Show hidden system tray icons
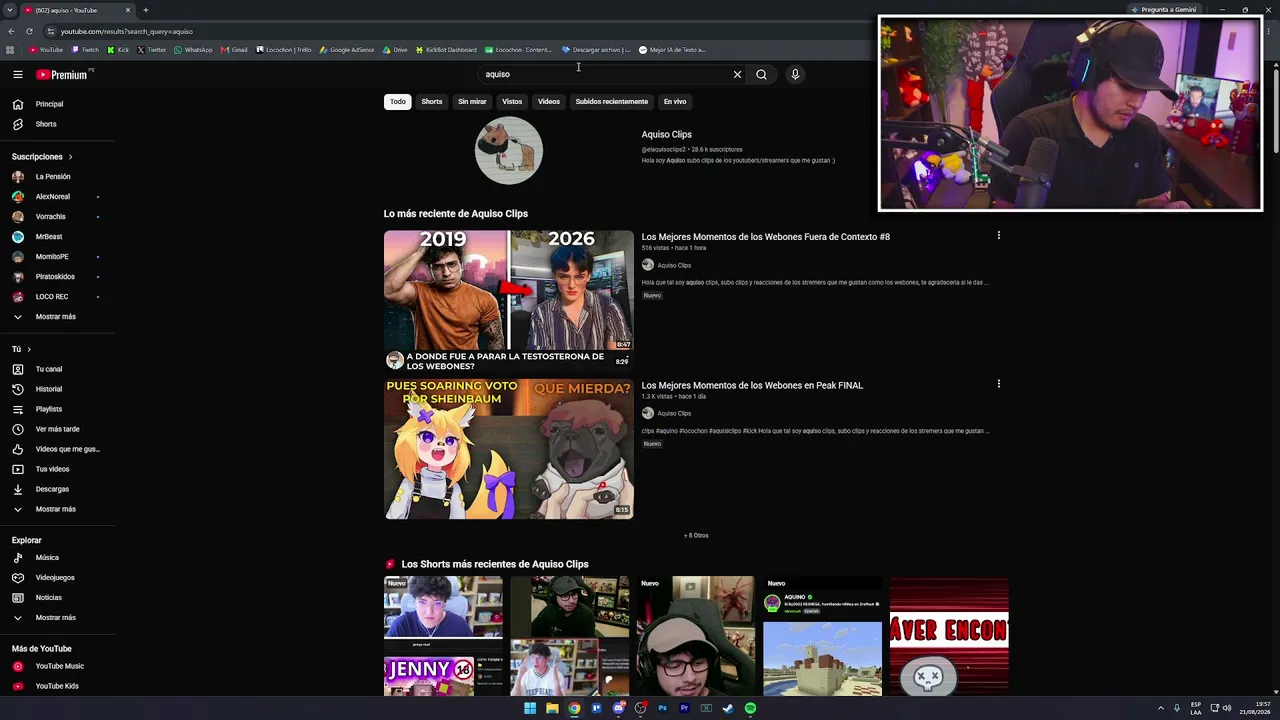Image resolution: width=1280 pixels, height=720 pixels. coord(1160,708)
